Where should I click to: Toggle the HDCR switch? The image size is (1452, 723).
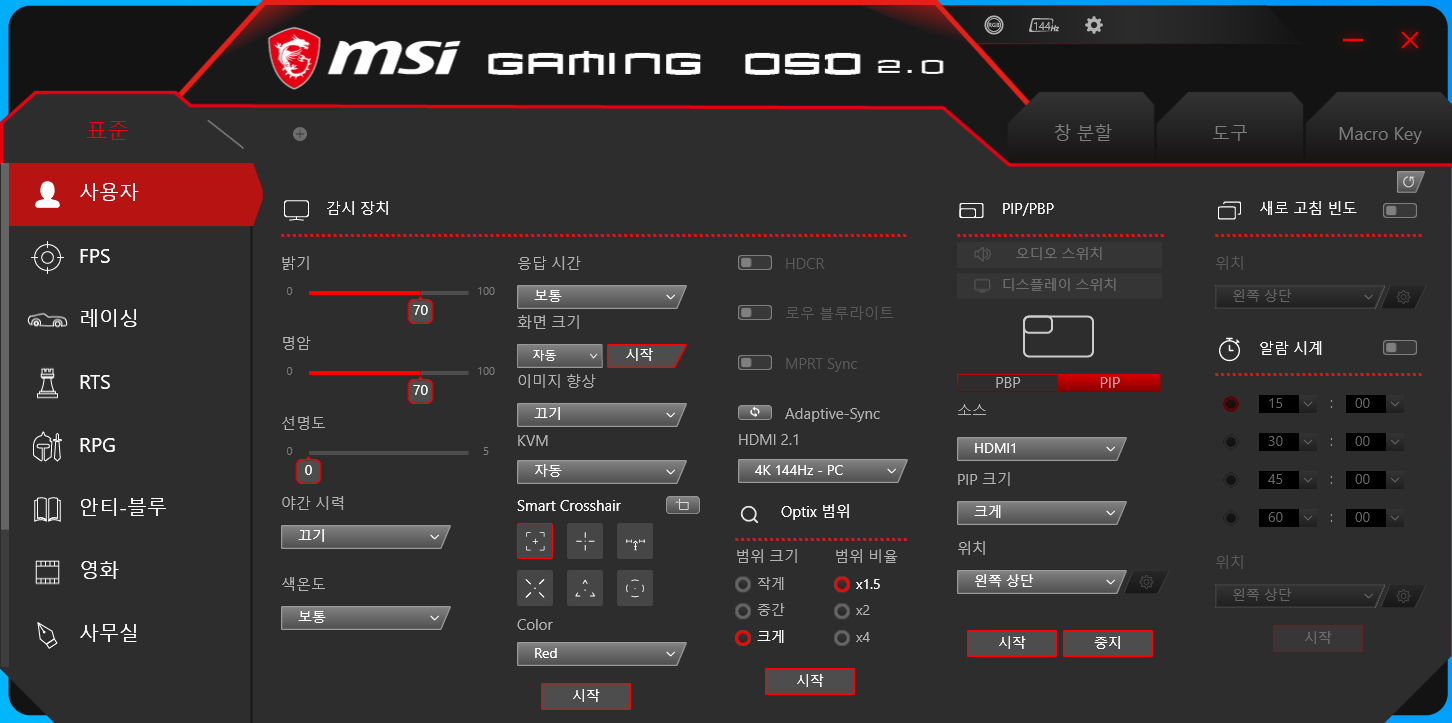[x=755, y=263]
